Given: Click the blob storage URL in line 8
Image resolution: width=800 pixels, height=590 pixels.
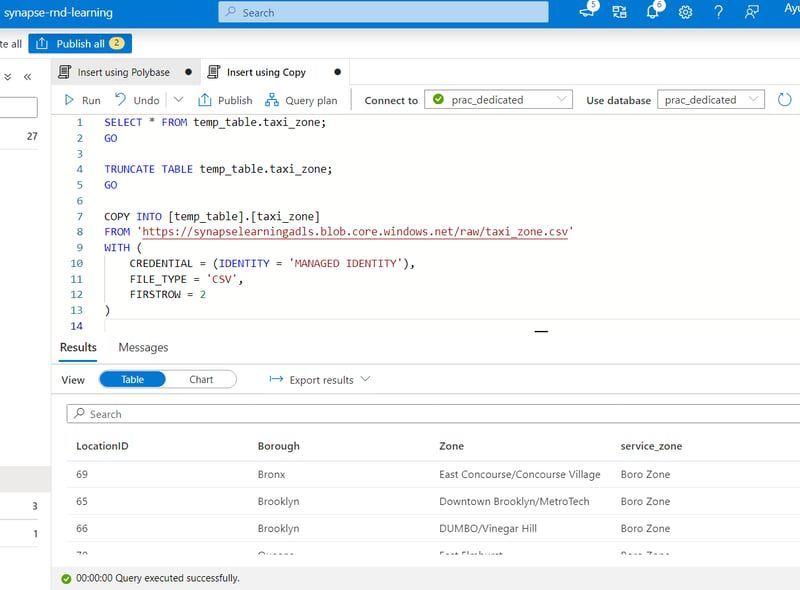Looking at the screenshot, I should 355,232.
